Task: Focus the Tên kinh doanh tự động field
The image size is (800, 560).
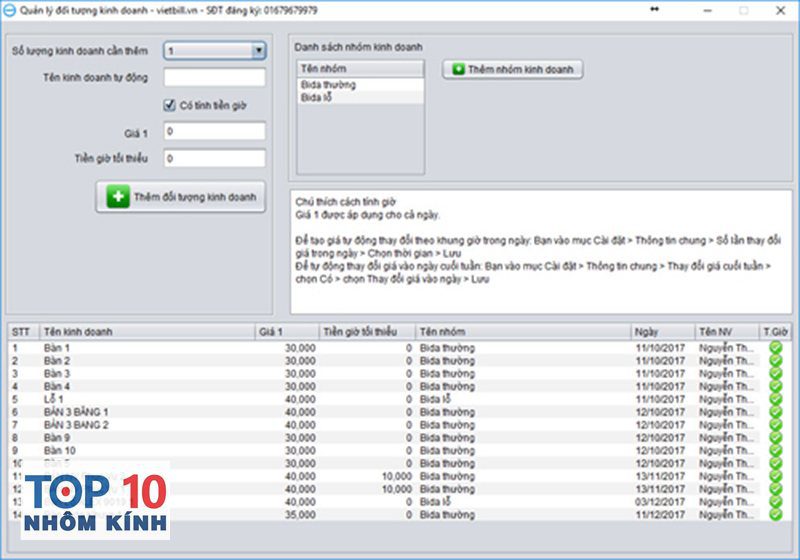Action: click(x=214, y=78)
